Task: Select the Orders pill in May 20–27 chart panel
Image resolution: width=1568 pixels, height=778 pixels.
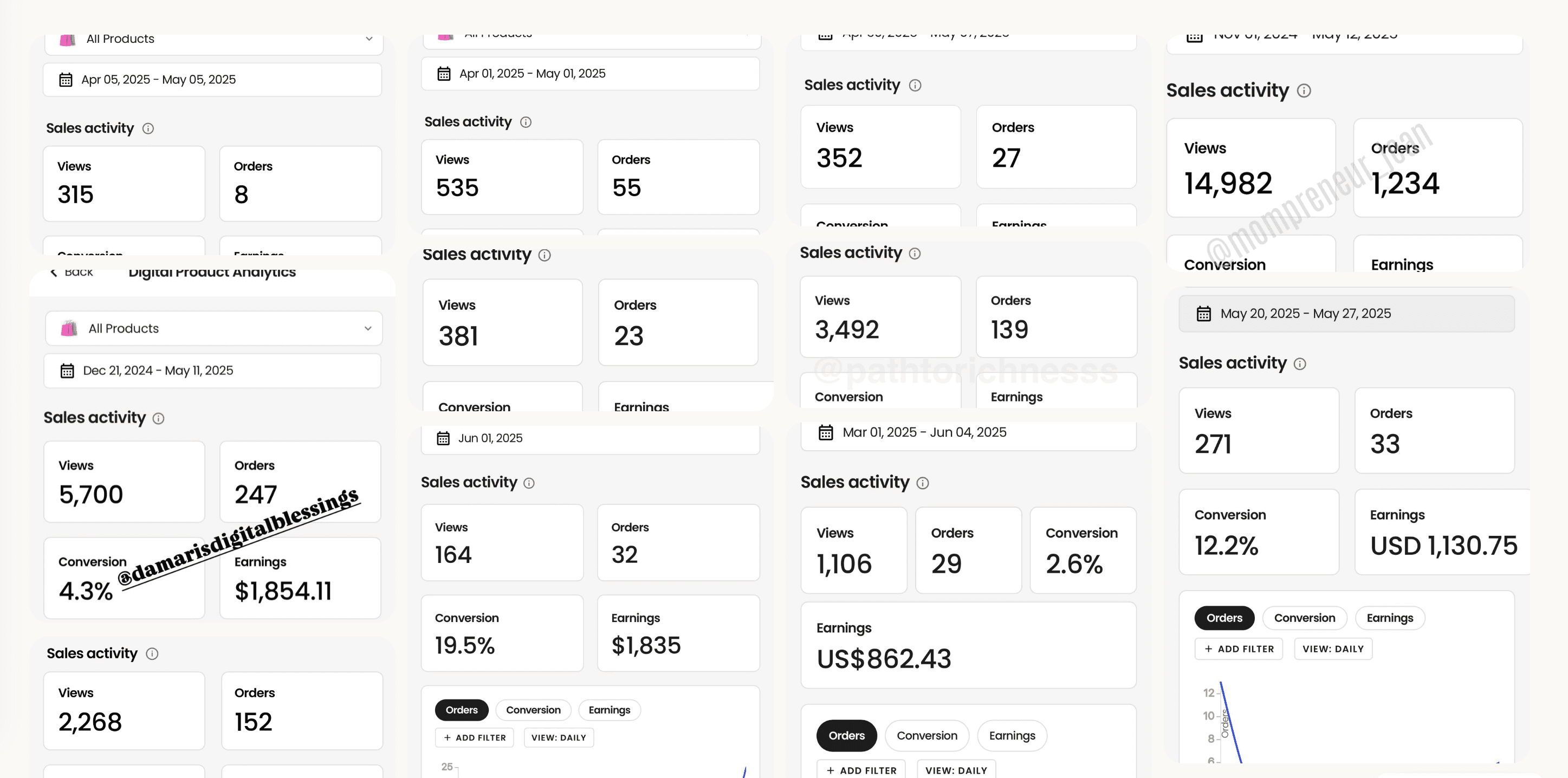Action: pyautogui.click(x=1224, y=618)
